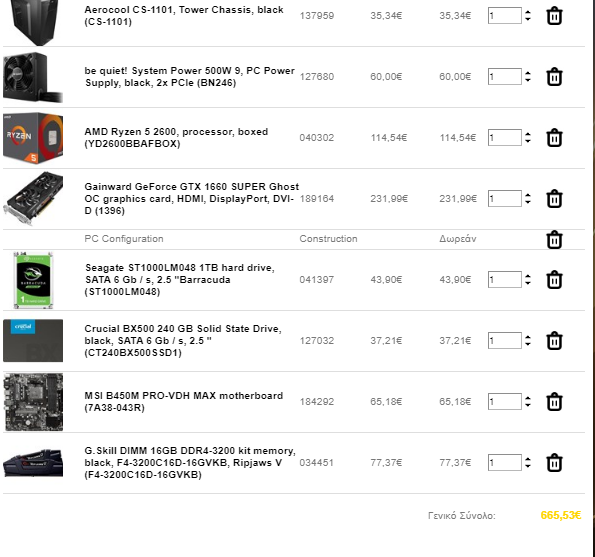Viewport: 595px width, 557px height.
Task: Increase quantity of Aerocool chassis
Action: tap(528, 13)
